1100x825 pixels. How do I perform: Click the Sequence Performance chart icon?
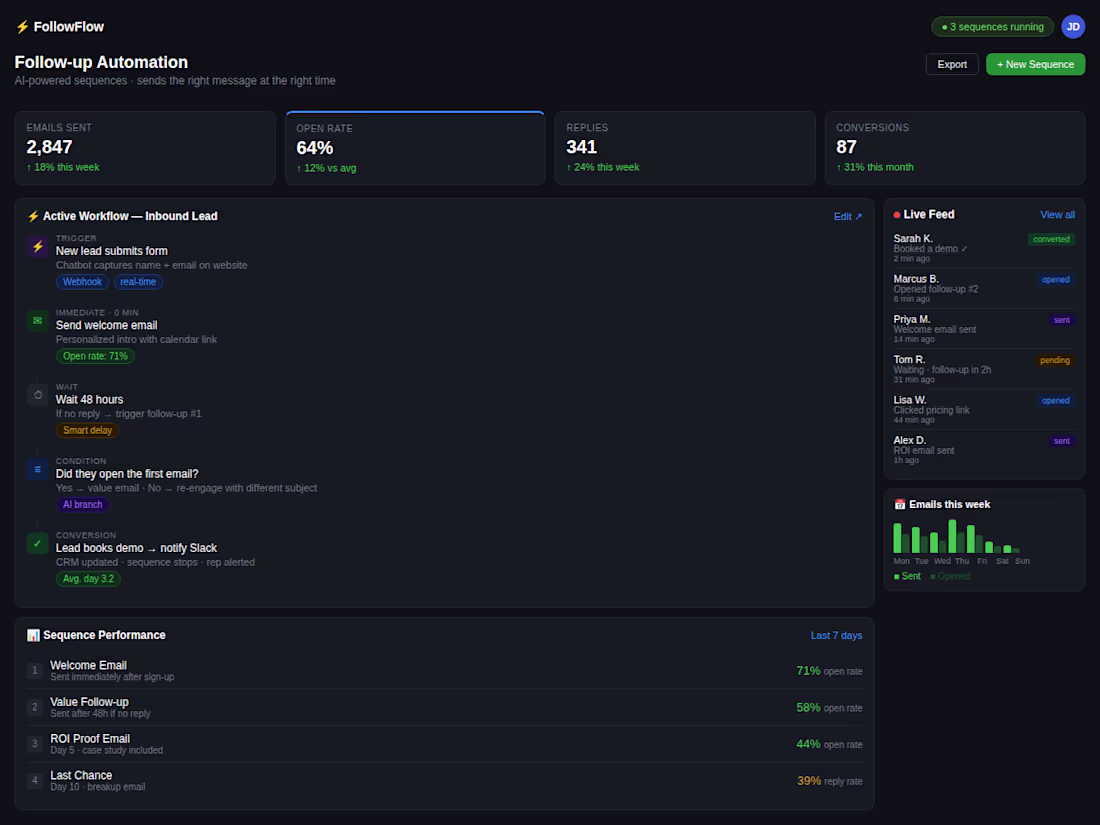coord(33,634)
